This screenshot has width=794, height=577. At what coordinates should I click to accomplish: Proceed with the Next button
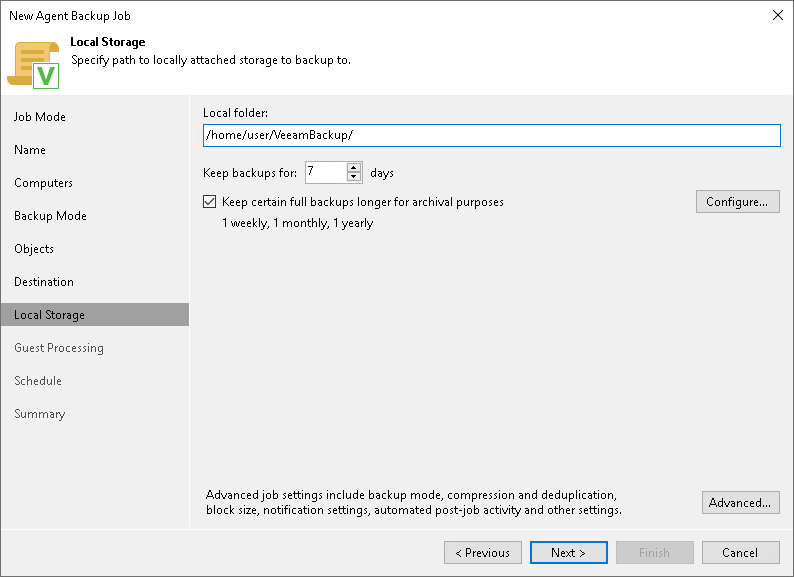[569, 553]
